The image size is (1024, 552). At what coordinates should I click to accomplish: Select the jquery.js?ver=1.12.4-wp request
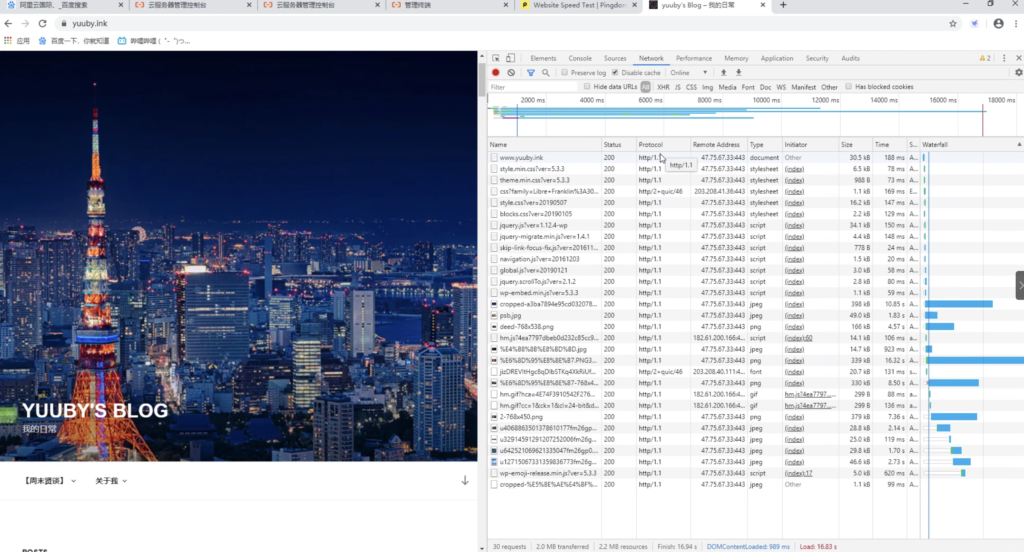point(754,225)
